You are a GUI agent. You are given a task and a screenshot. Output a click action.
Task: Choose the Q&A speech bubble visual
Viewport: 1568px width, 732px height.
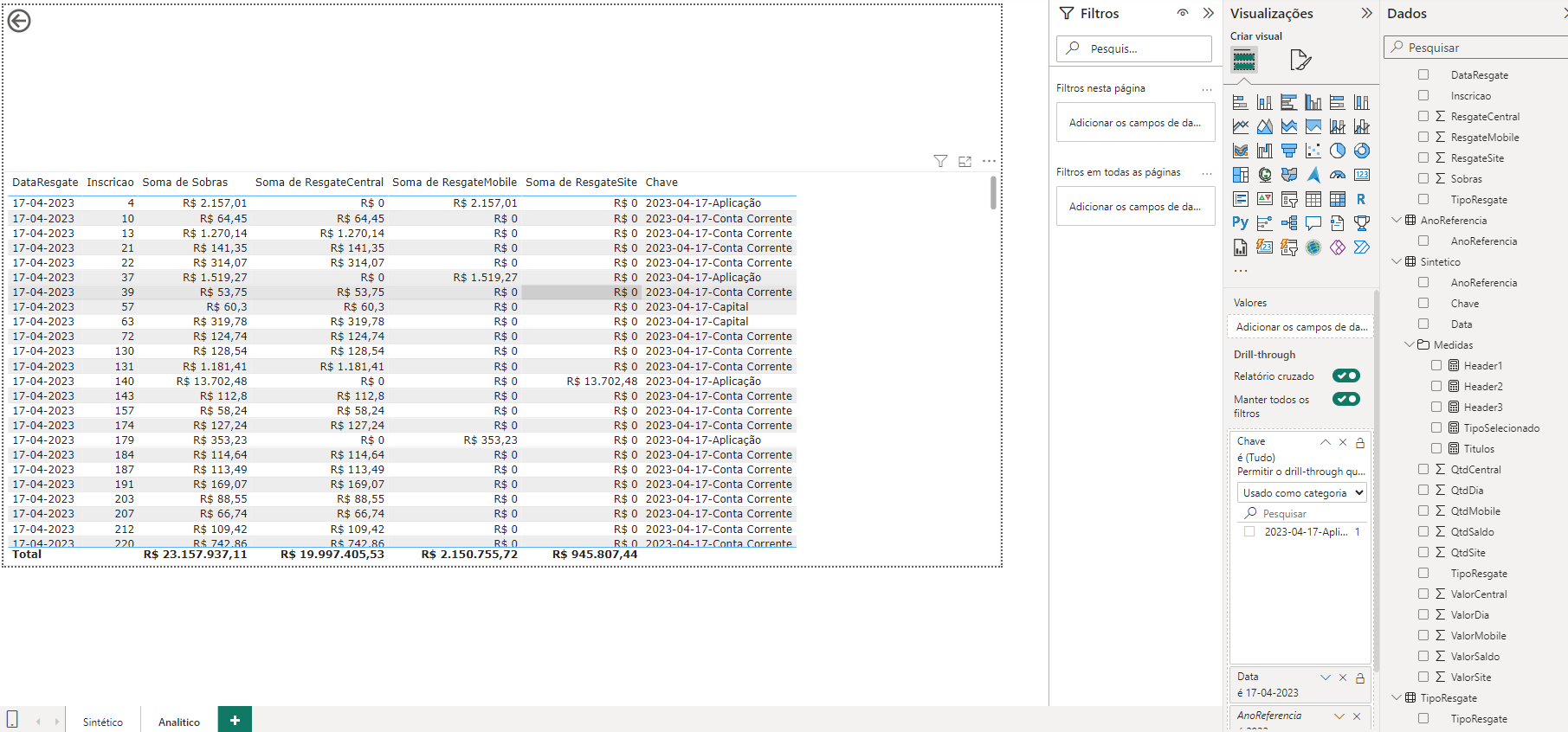[x=1313, y=223]
